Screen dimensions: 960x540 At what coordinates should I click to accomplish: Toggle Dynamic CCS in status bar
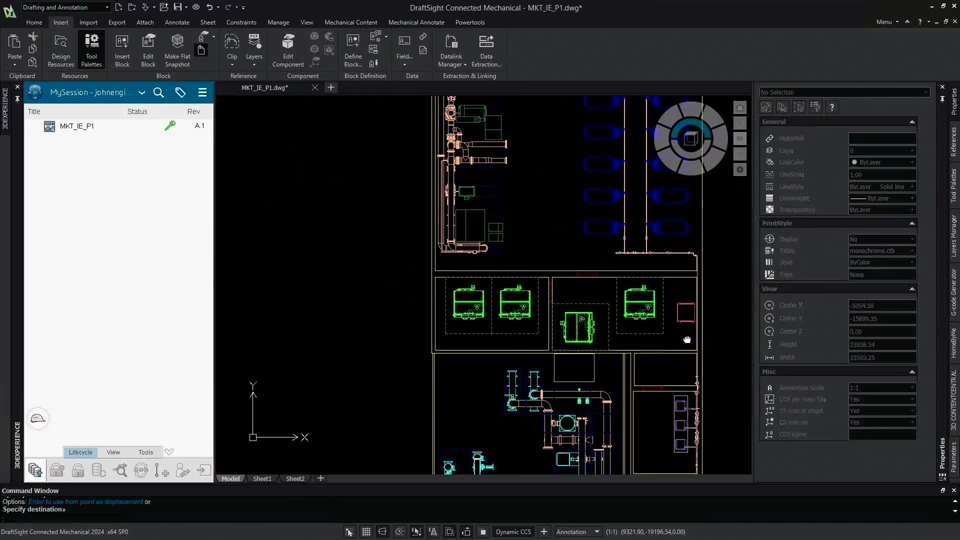coord(513,532)
